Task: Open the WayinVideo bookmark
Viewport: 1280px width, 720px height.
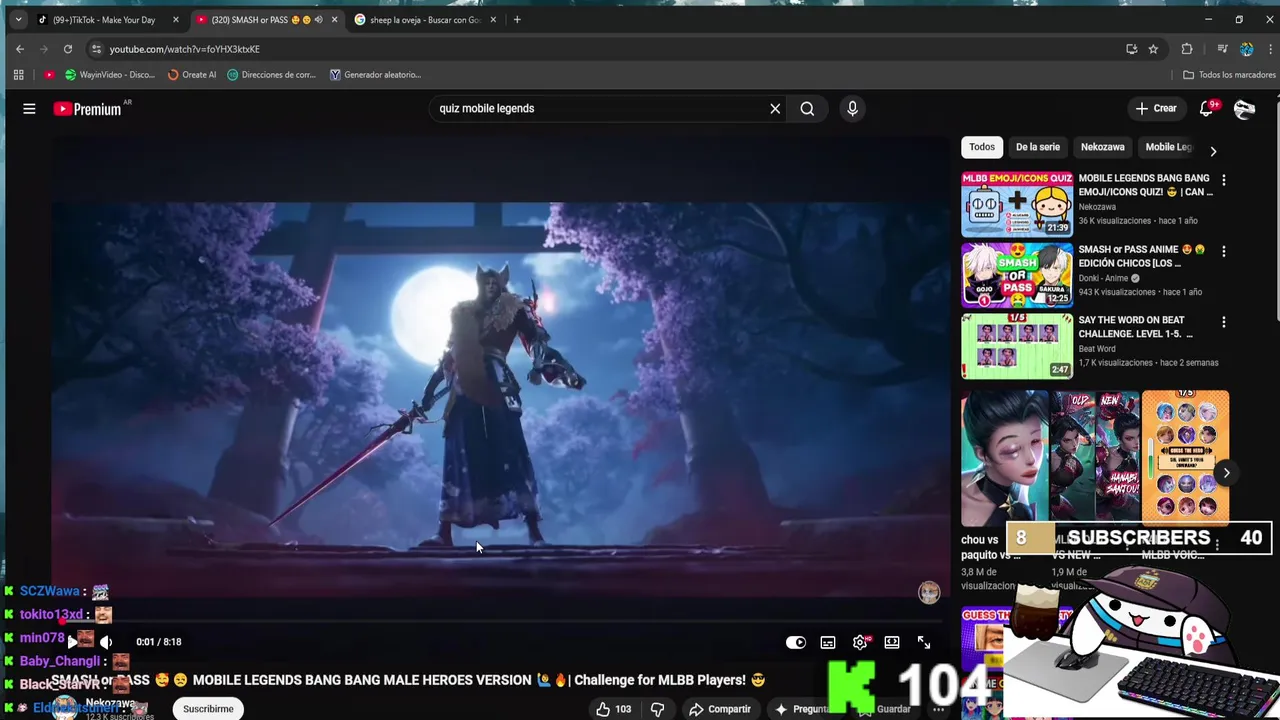Action: 109,75
